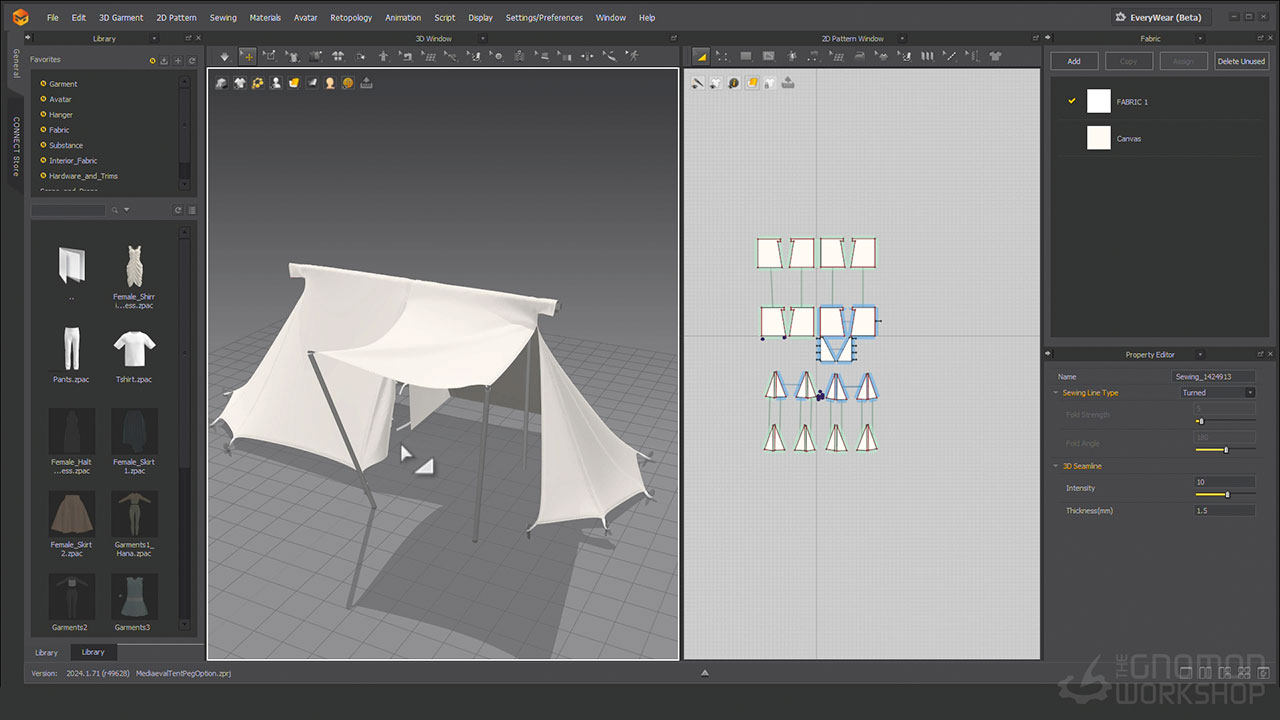The height and width of the screenshot is (720, 1280).
Task: Click the list view icon in Library
Action: pyautogui.click(x=192, y=210)
